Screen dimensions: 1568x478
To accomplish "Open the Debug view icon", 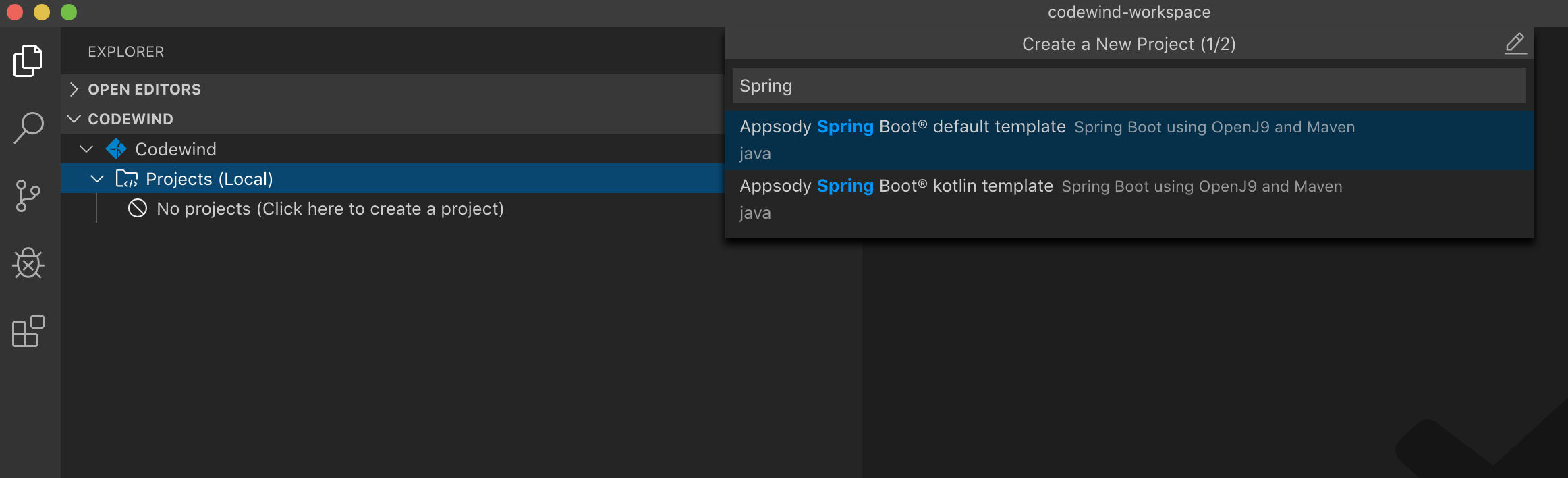I will pos(28,263).
